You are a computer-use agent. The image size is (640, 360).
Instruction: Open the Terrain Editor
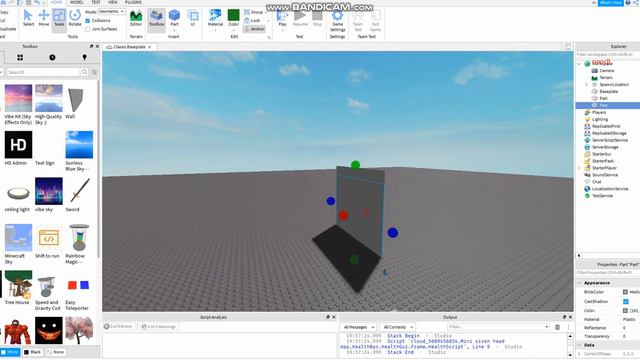click(136, 19)
